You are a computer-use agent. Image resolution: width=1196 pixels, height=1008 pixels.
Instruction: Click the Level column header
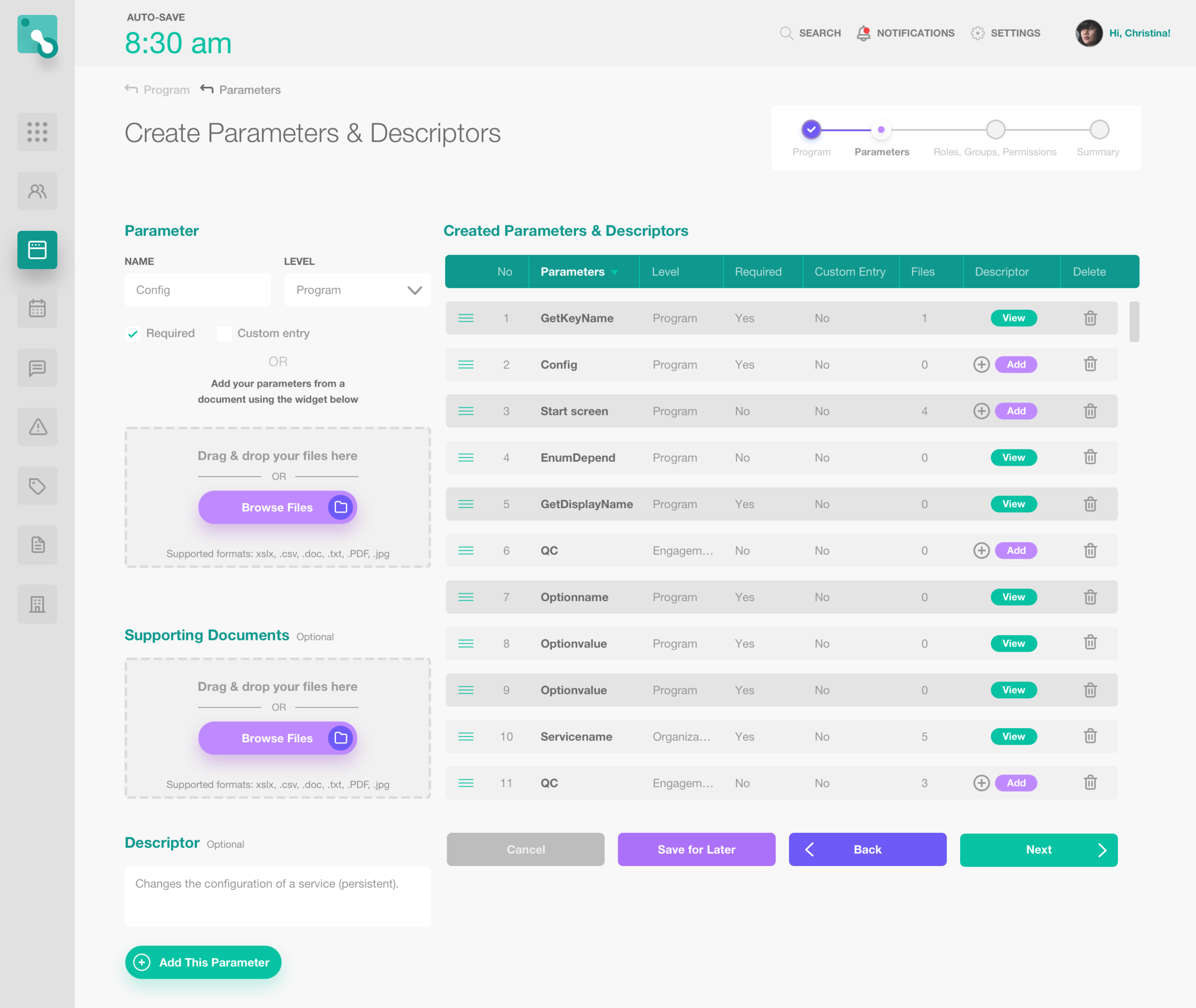665,272
